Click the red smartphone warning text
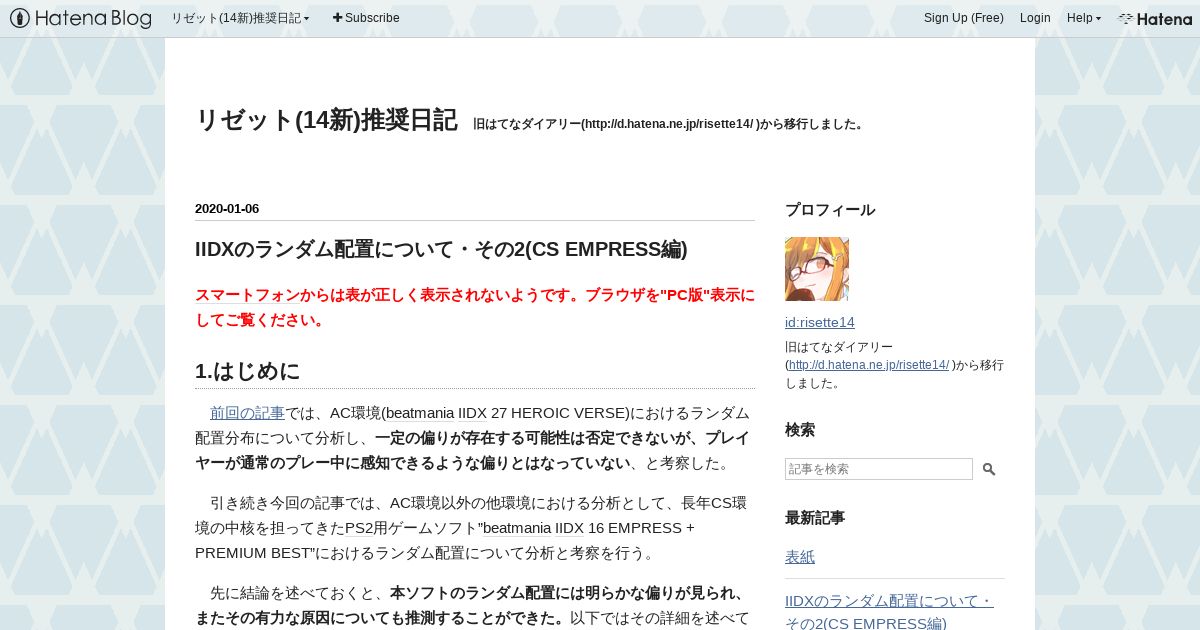Viewport: 1200px width, 630px height. pyautogui.click(x=475, y=308)
